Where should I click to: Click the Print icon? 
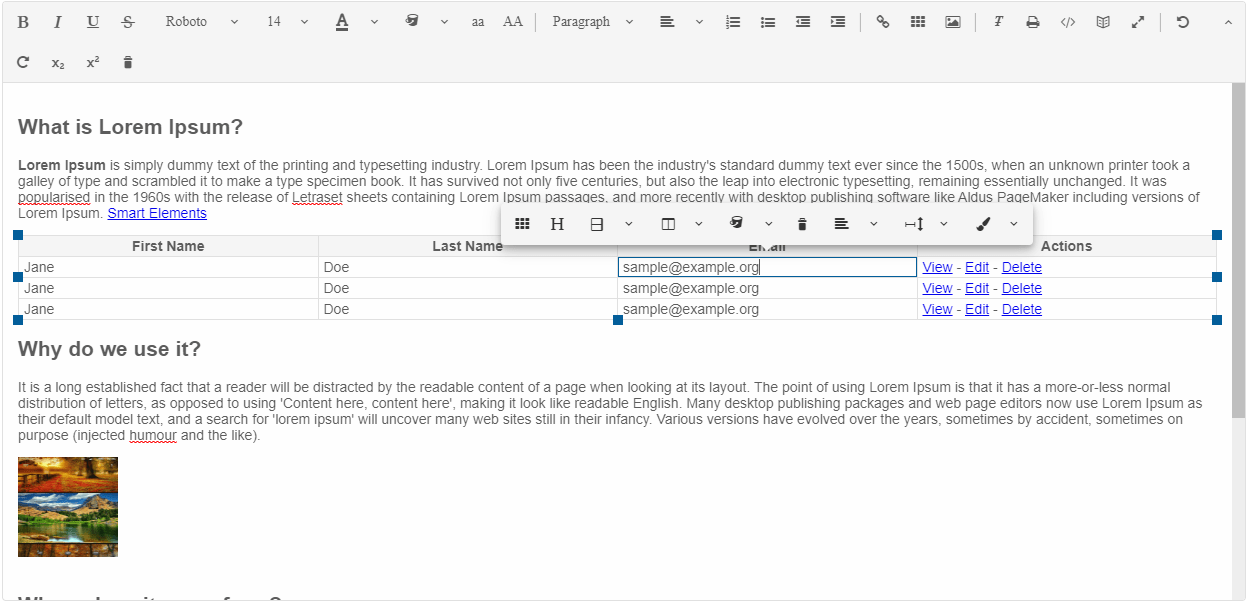click(x=1033, y=21)
